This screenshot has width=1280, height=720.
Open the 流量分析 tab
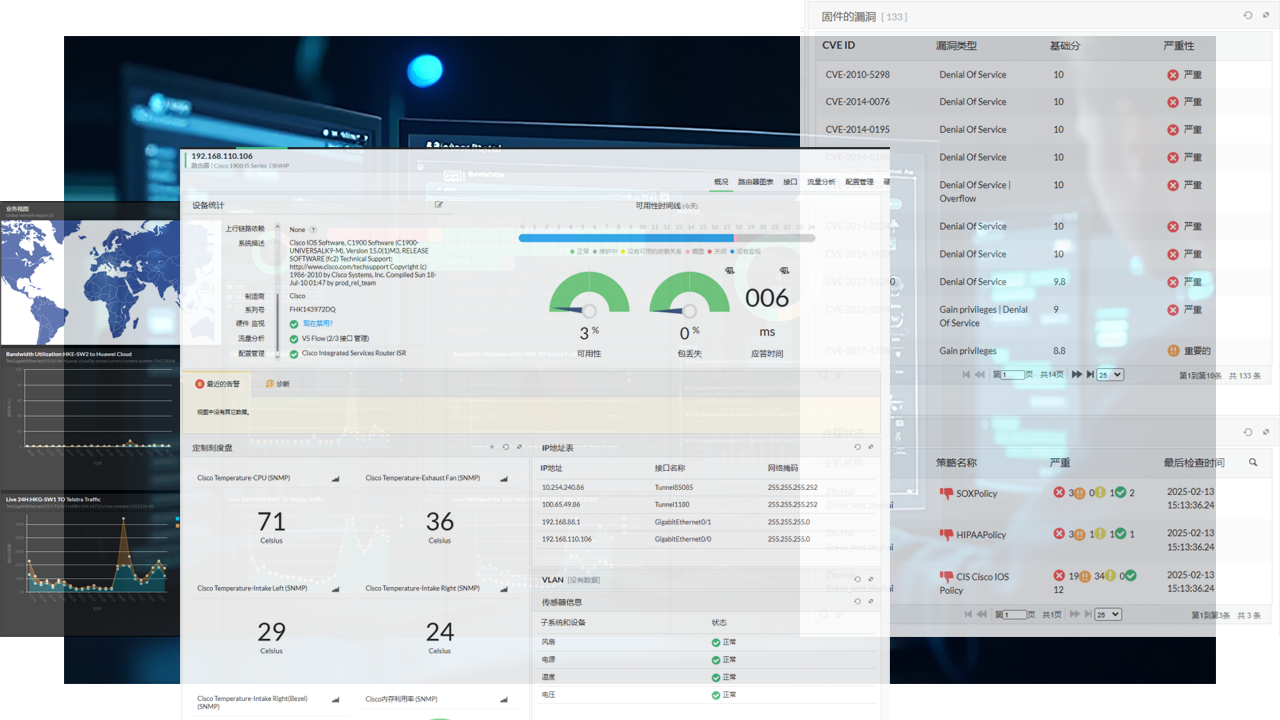tap(821, 182)
